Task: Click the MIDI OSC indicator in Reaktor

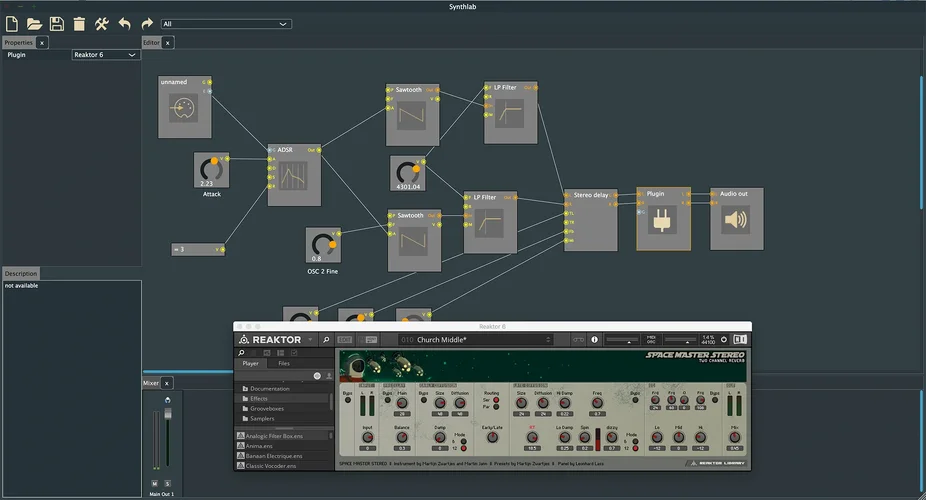Action: (651, 339)
